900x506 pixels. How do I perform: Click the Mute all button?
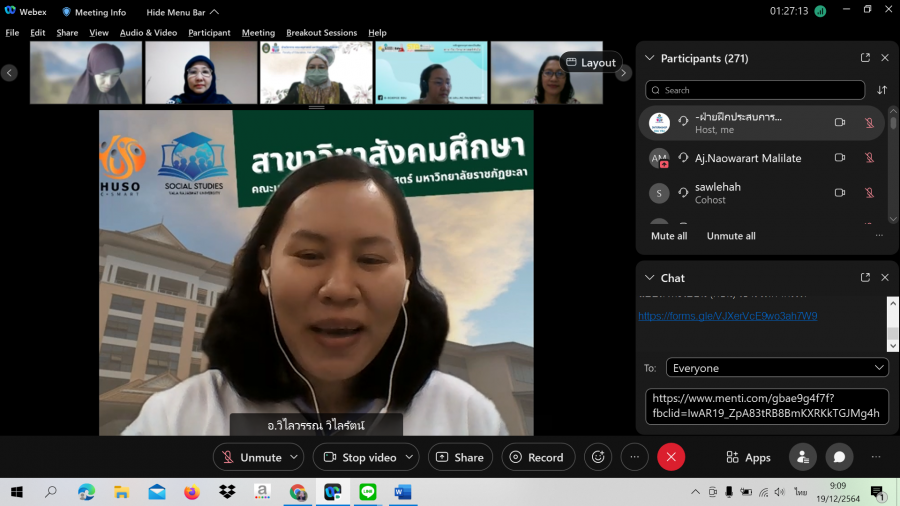(x=668, y=236)
